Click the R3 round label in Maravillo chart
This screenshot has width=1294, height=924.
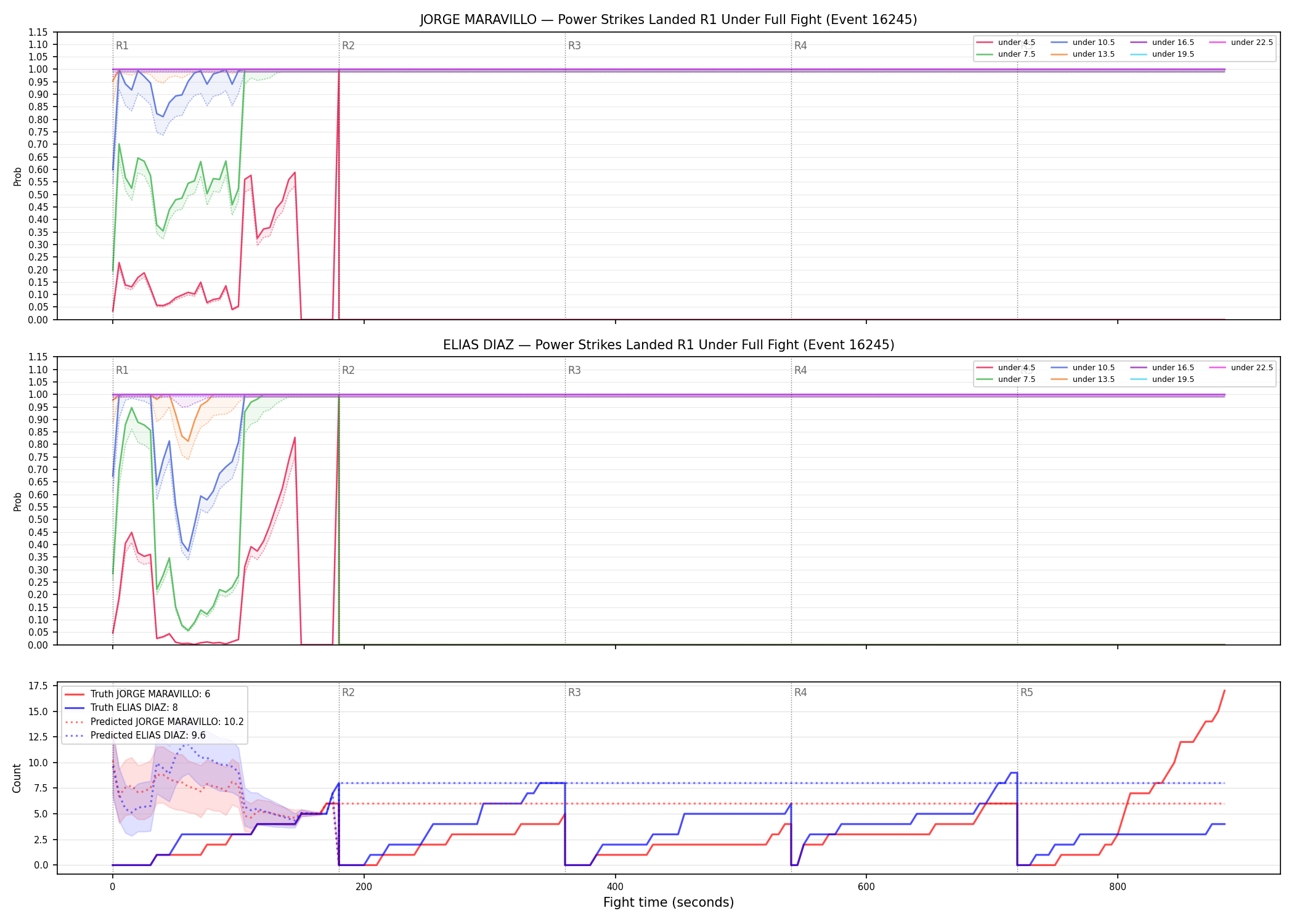point(574,46)
